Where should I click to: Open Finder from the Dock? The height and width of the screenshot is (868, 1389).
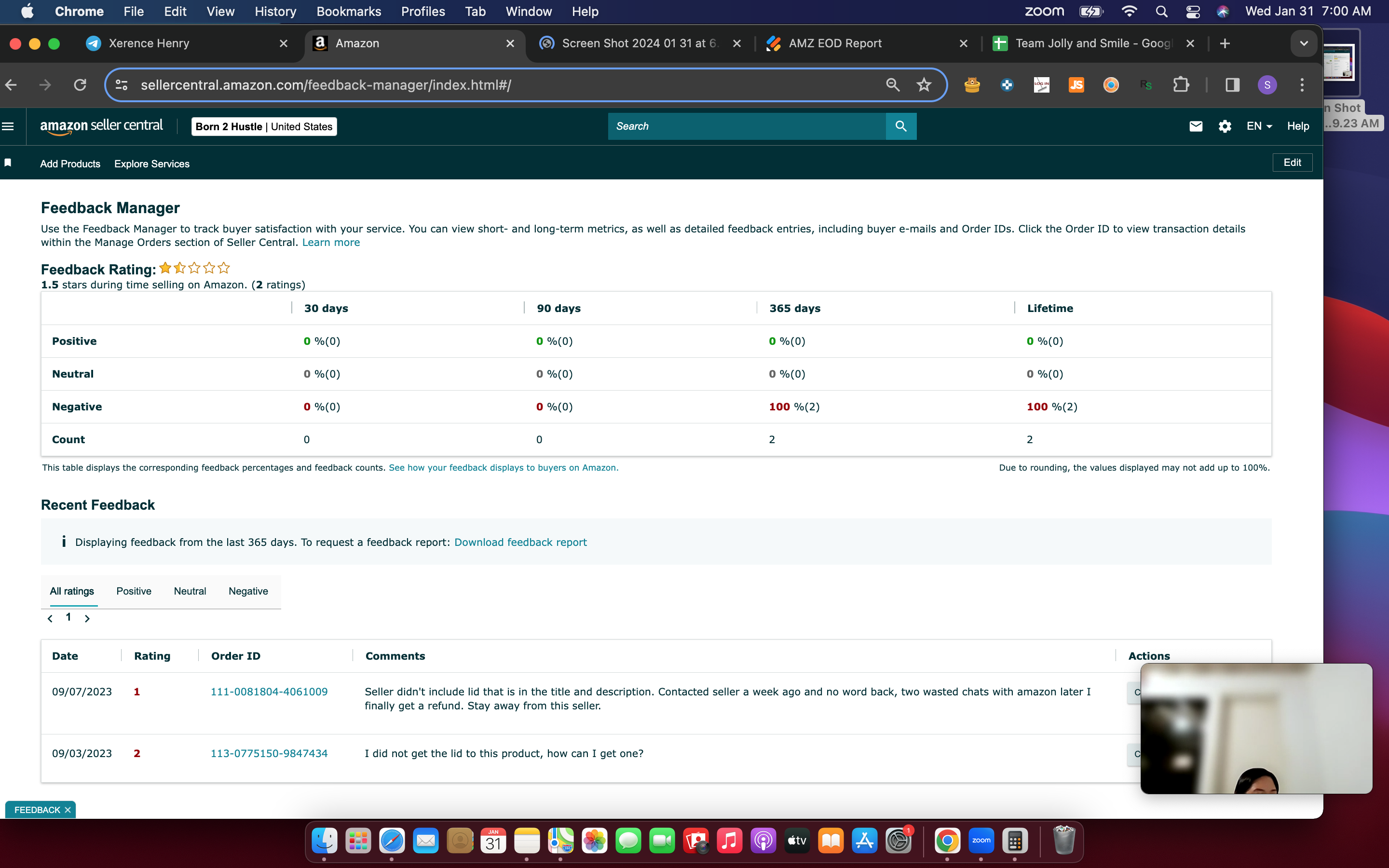pos(324,841)
